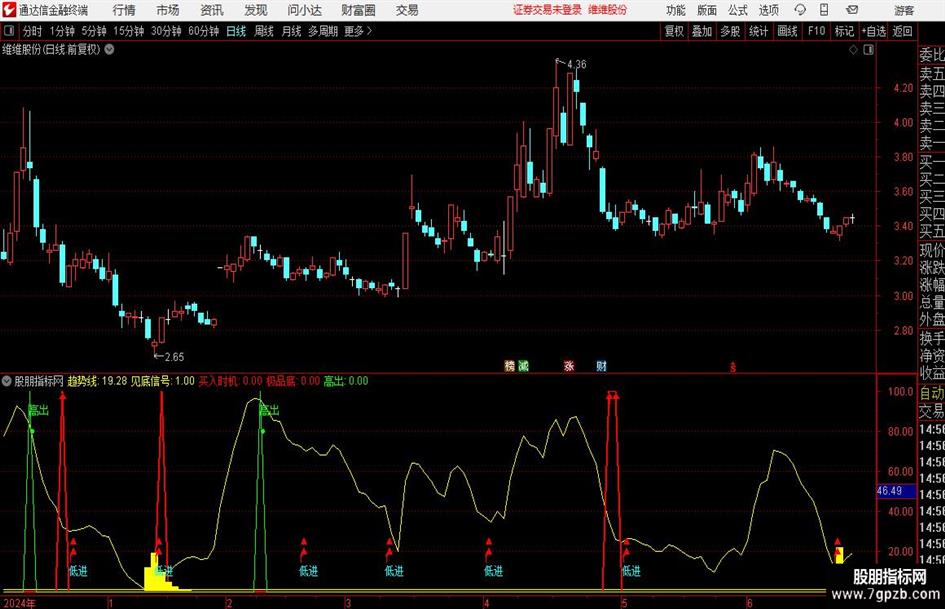Click month 4 marker on time axis

pos(486,602)
